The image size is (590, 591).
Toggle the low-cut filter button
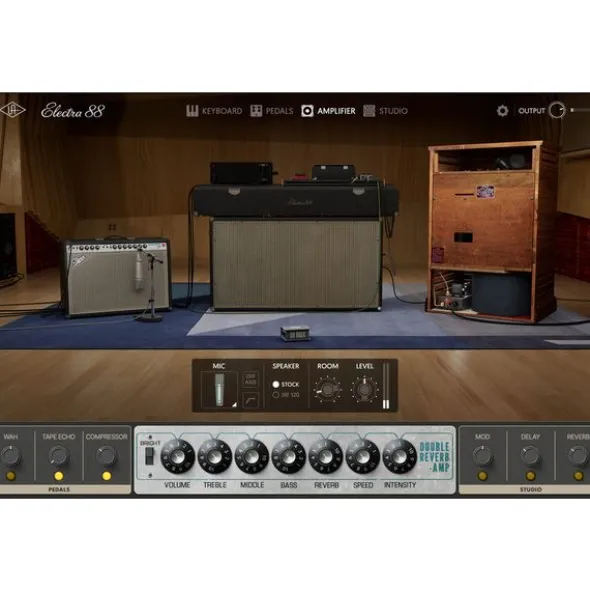click(x=251, y=400)
